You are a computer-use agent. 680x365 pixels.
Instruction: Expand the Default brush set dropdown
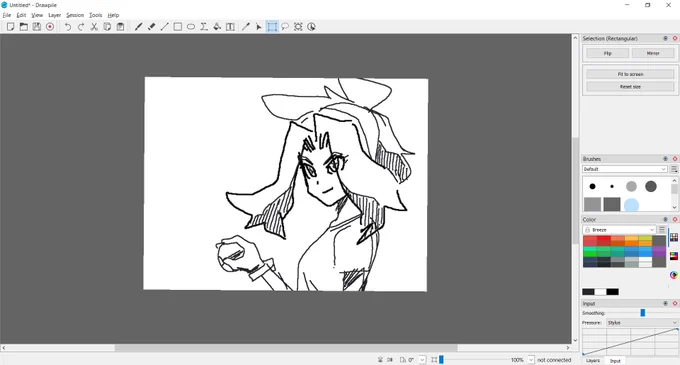point(624,169)
